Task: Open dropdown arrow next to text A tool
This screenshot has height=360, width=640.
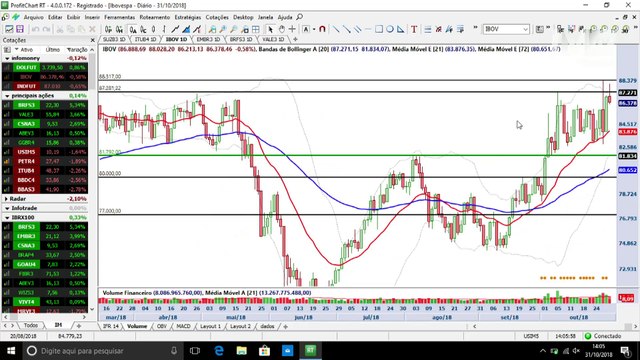Action: click(x=314, y=29)
